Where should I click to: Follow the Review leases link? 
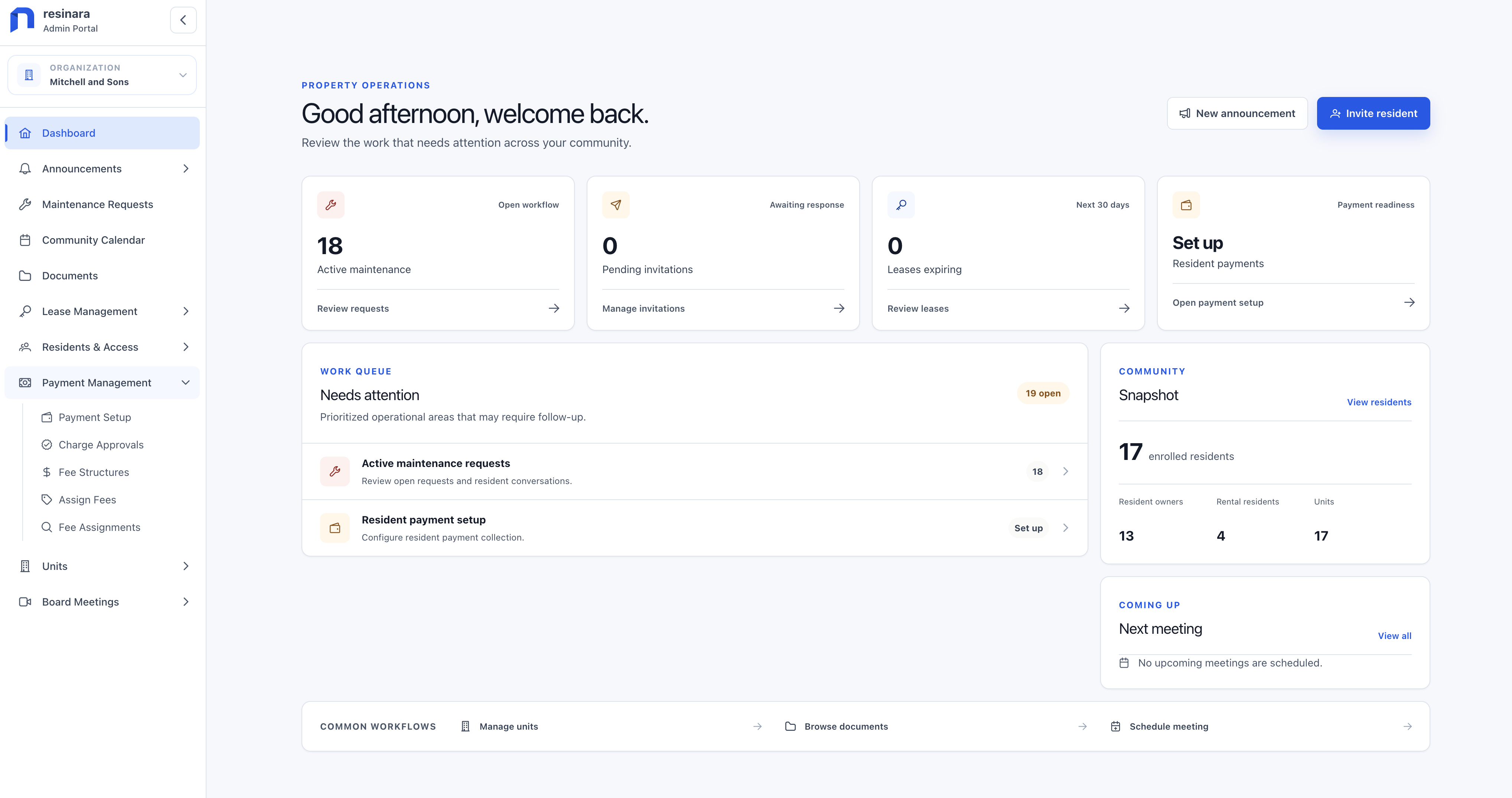[x=918, y=309]
